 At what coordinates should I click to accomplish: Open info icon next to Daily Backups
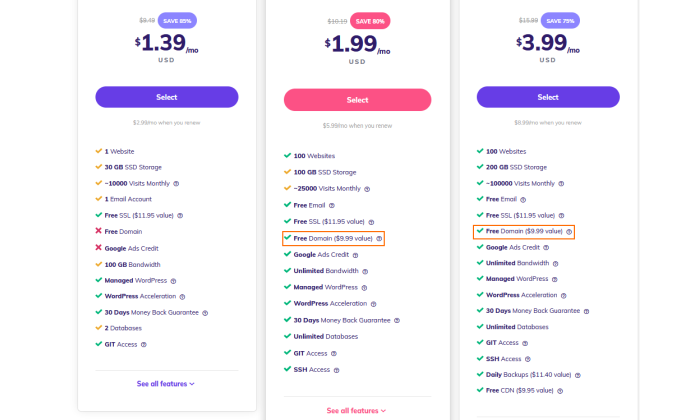click(x=578, y=375)
